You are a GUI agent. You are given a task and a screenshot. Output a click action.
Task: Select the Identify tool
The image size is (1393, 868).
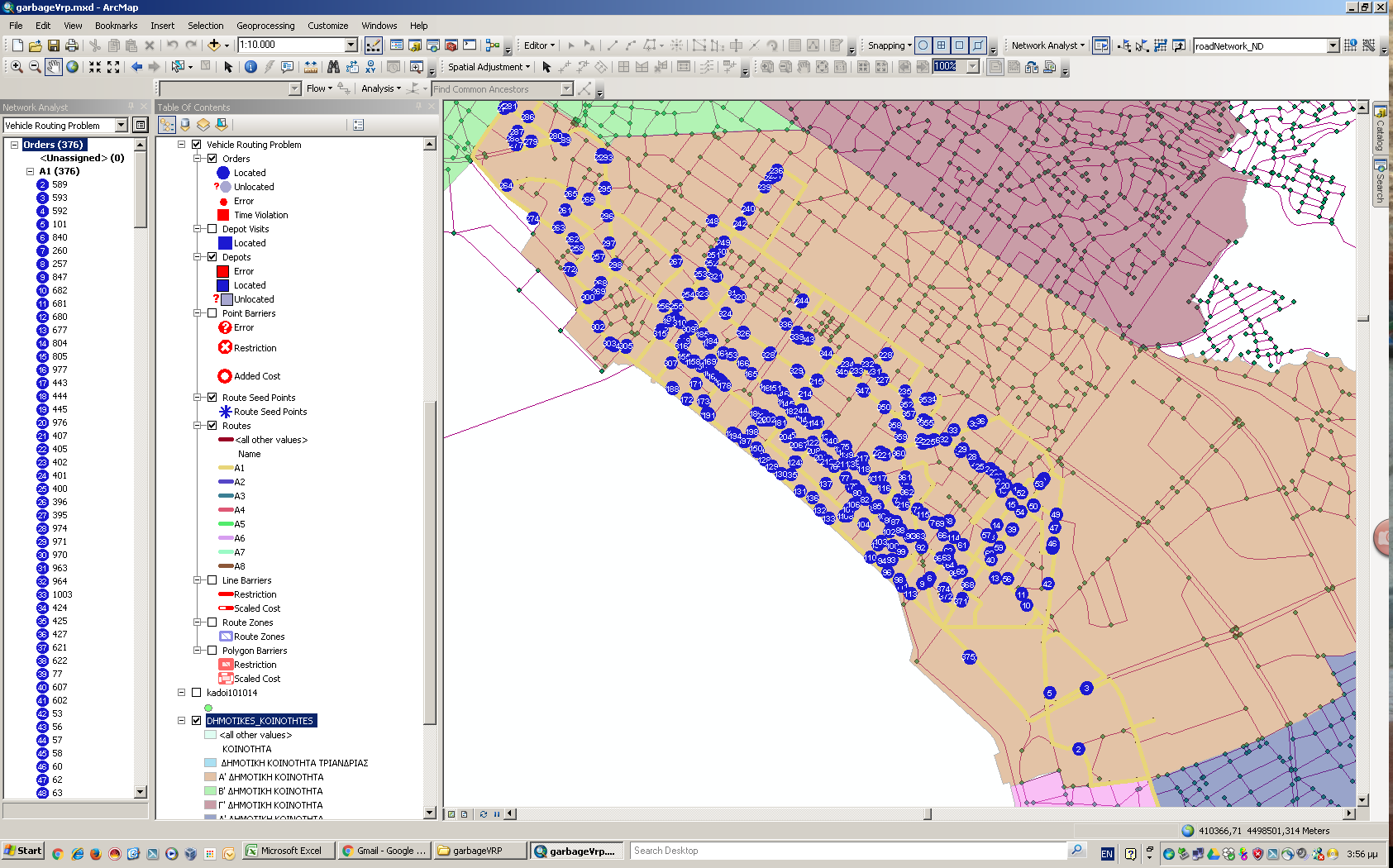tap(250, 67)
